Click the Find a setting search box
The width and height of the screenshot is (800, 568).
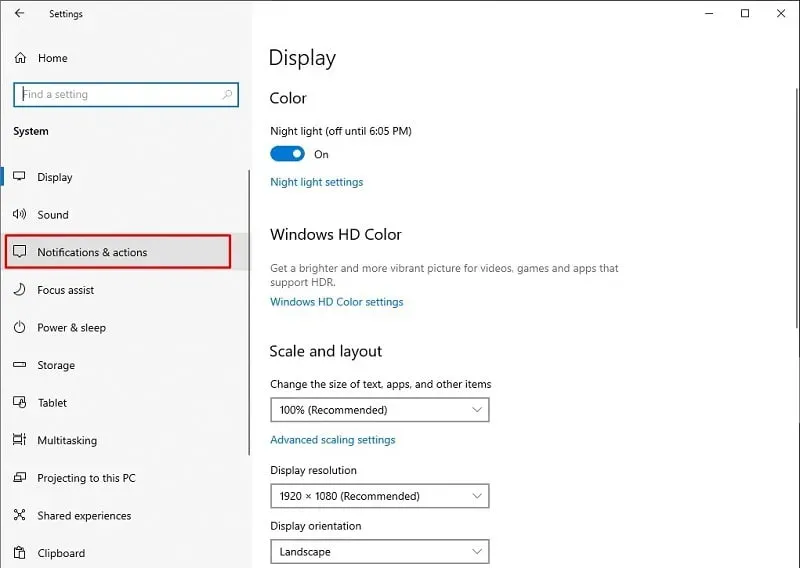pos(120,95)
